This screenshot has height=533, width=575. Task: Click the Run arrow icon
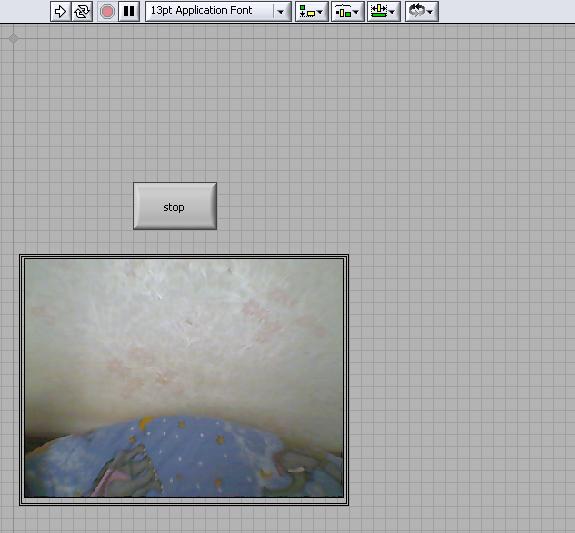[61, 12]
